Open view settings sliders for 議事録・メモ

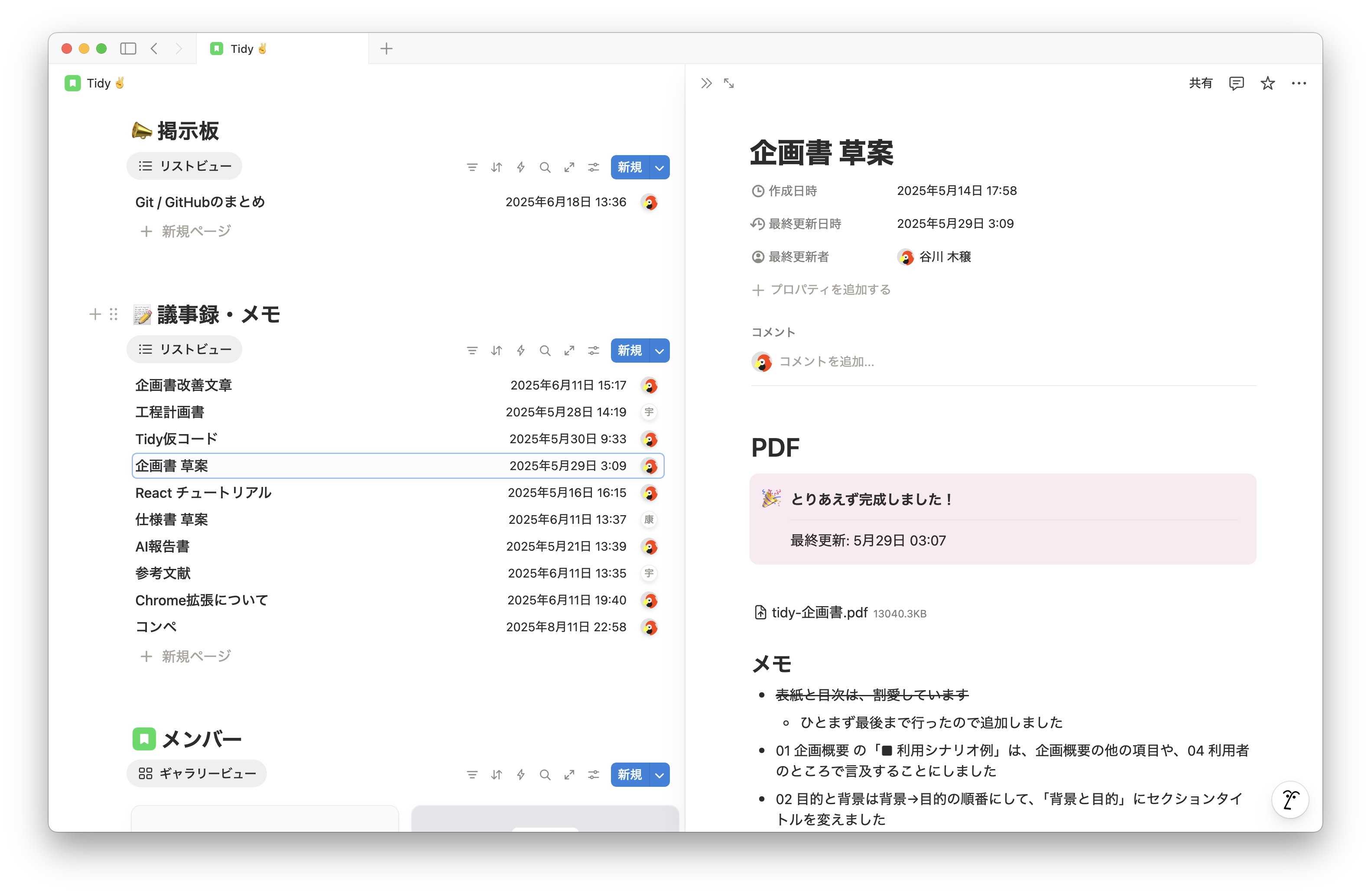(593, 350)
